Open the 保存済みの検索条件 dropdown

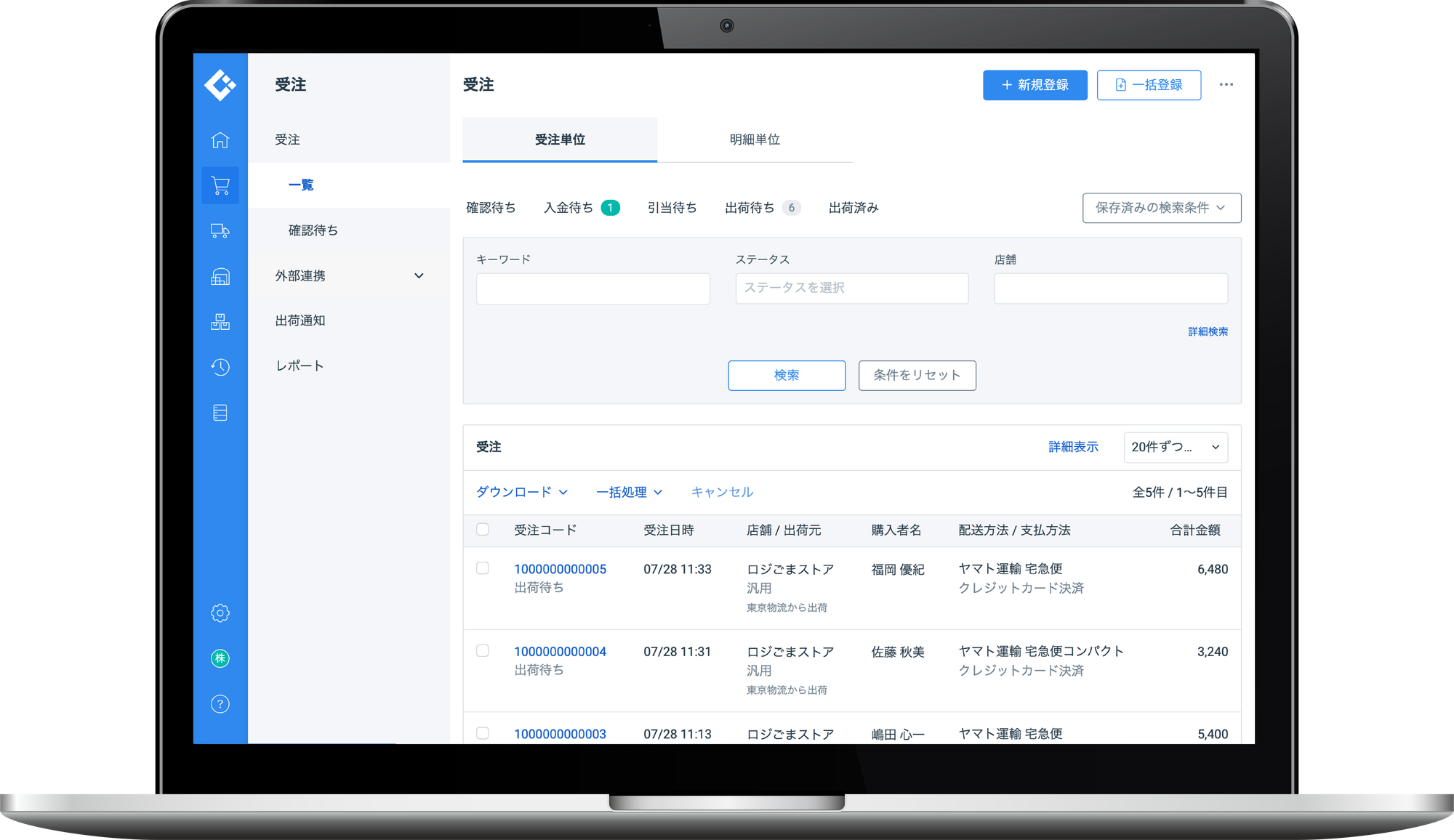pos(1161,208)
